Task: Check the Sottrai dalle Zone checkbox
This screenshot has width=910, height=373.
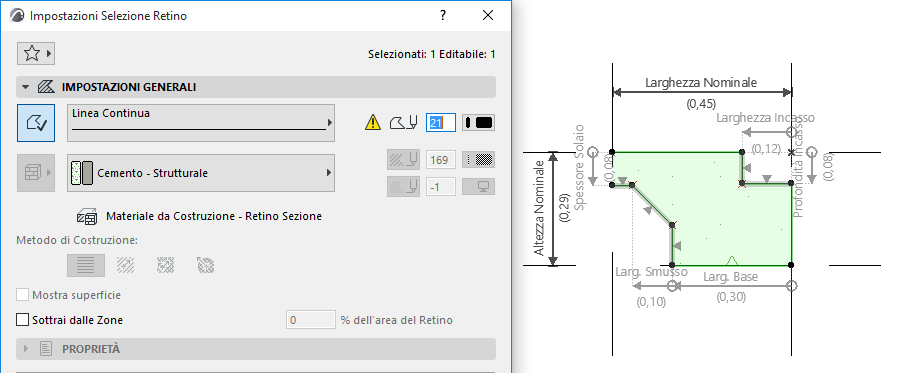Action: tap(23, 320)
